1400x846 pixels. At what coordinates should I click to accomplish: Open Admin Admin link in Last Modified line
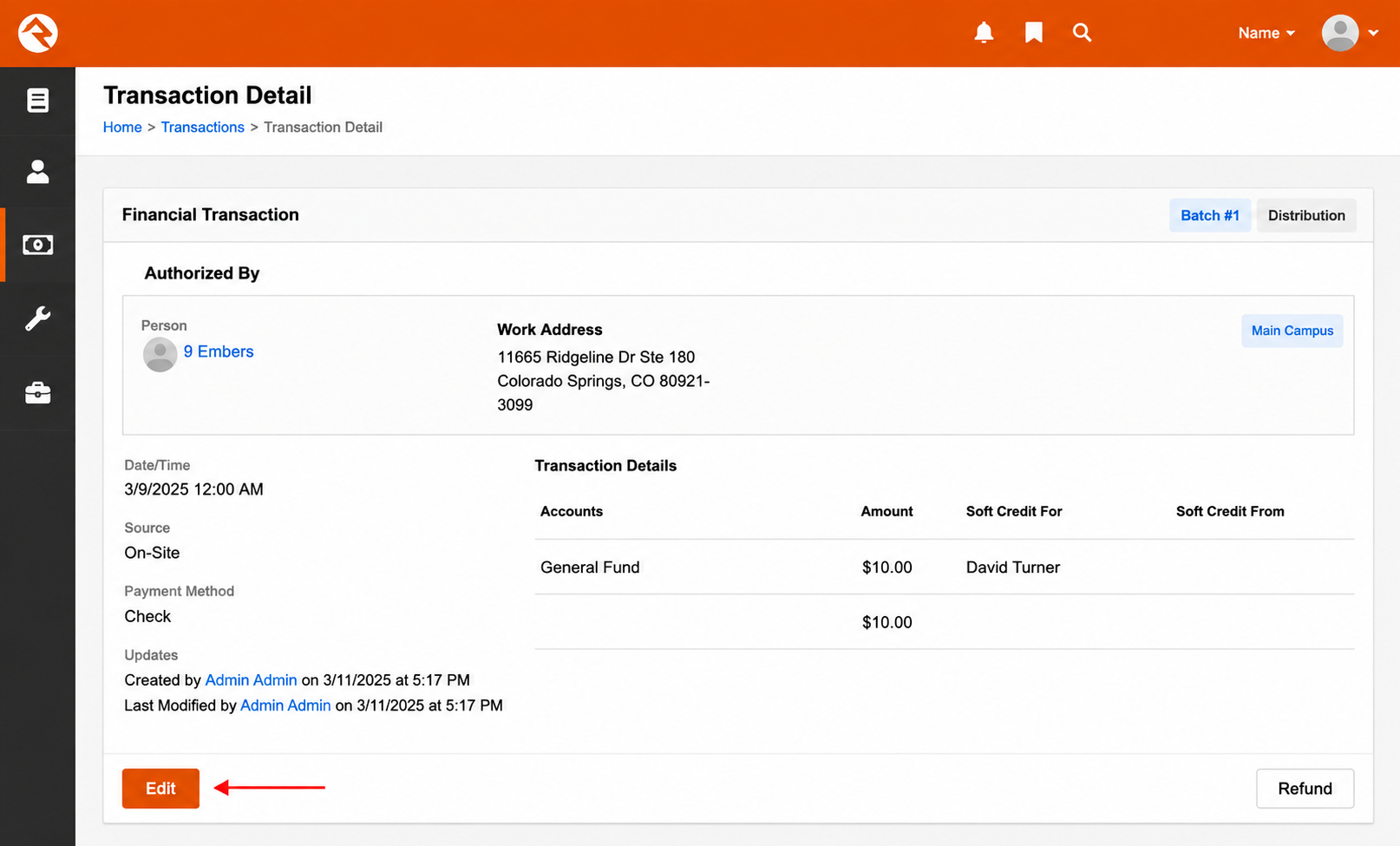click(285, 705)
